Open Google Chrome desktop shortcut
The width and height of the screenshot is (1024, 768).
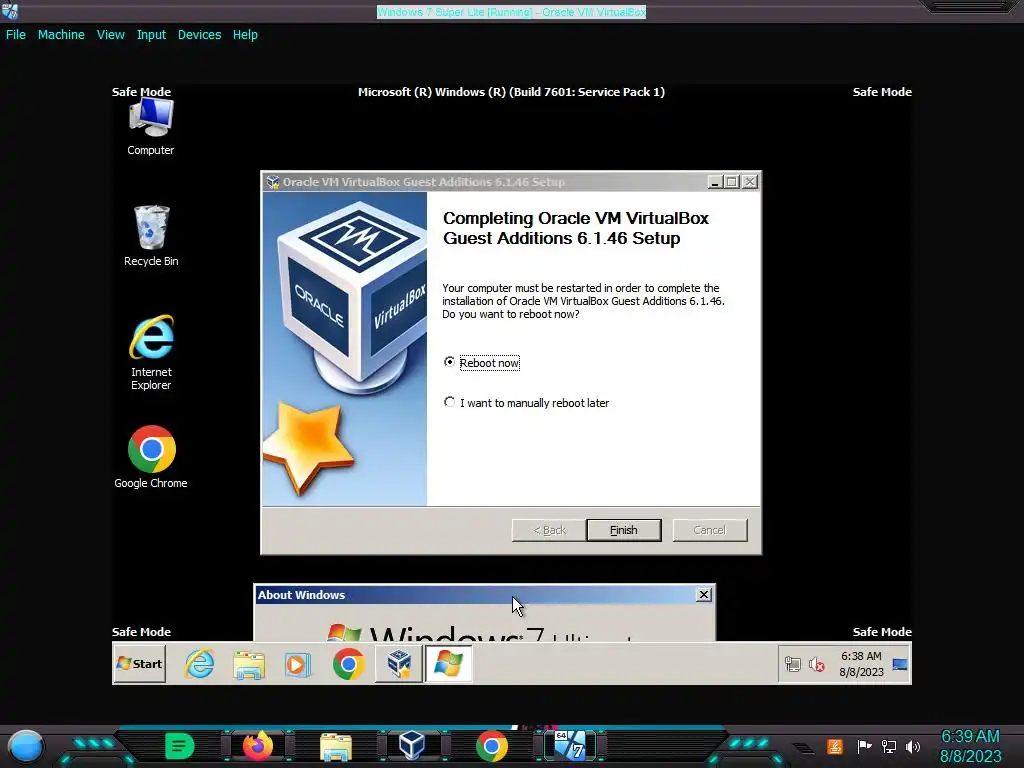pyautogui.click(x=151, y=457)
